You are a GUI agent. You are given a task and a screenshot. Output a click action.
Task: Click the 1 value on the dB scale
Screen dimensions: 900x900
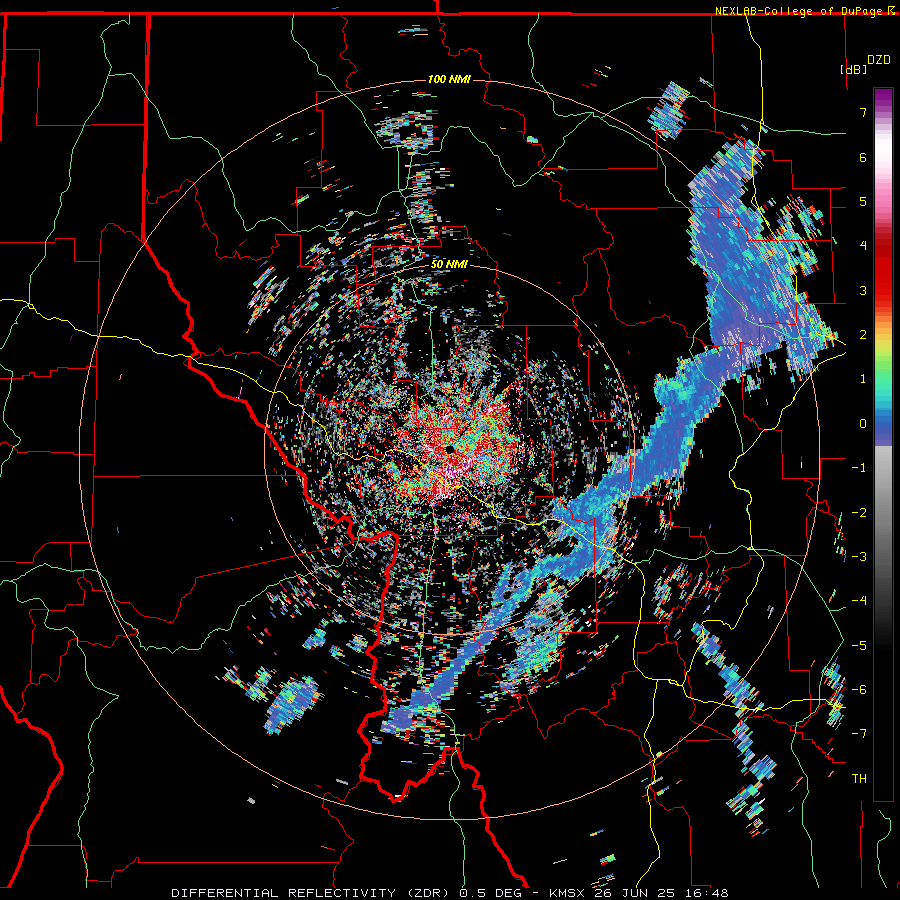point(863,379)
